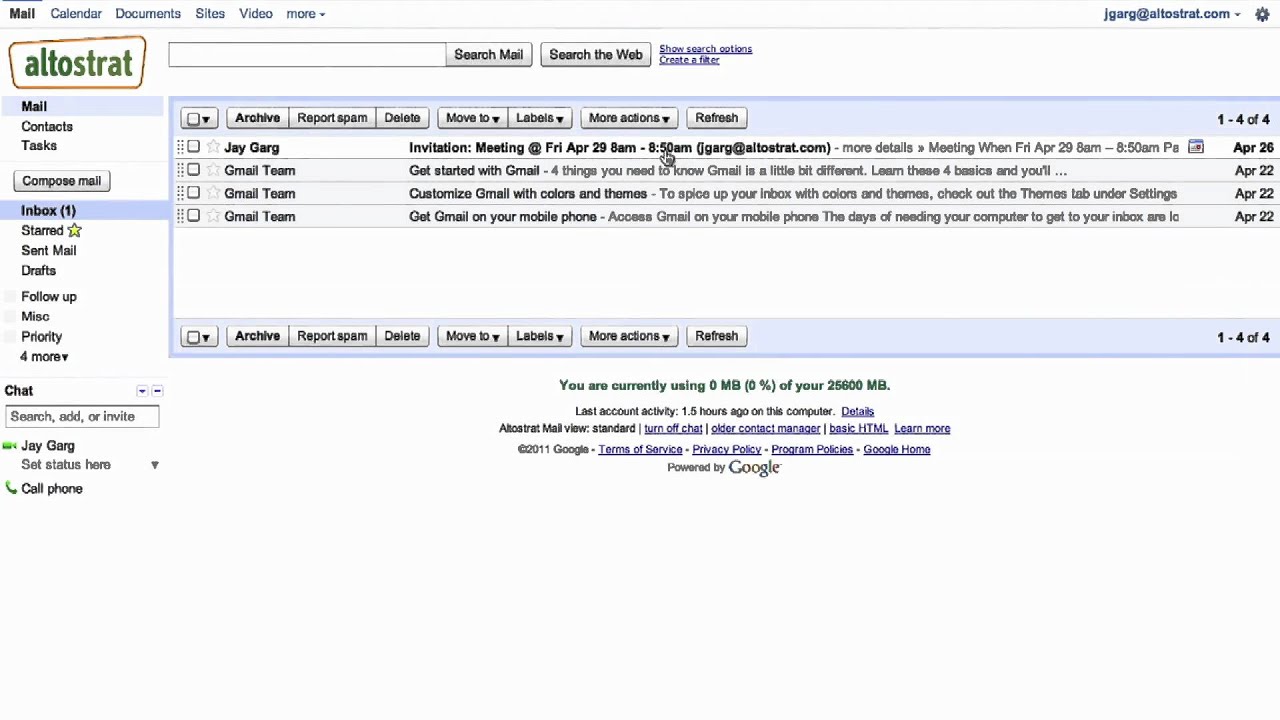Minimize the Chat panel with minus icon

coord(157,391)
